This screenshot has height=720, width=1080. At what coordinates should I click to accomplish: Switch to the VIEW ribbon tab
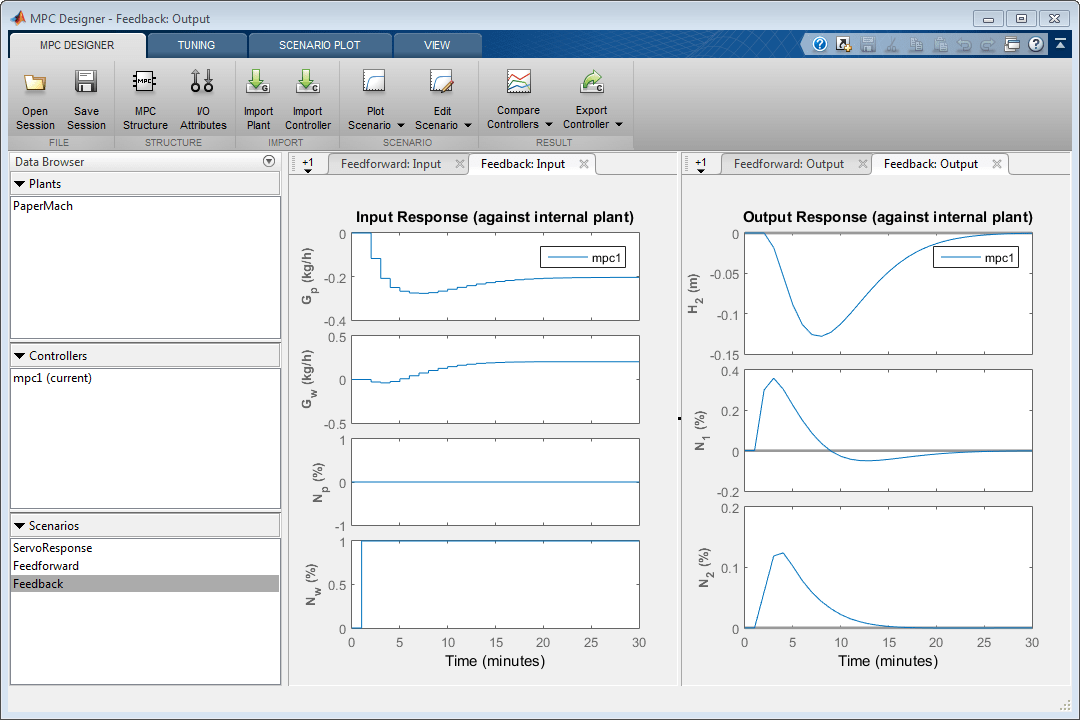tap(437, 45)
